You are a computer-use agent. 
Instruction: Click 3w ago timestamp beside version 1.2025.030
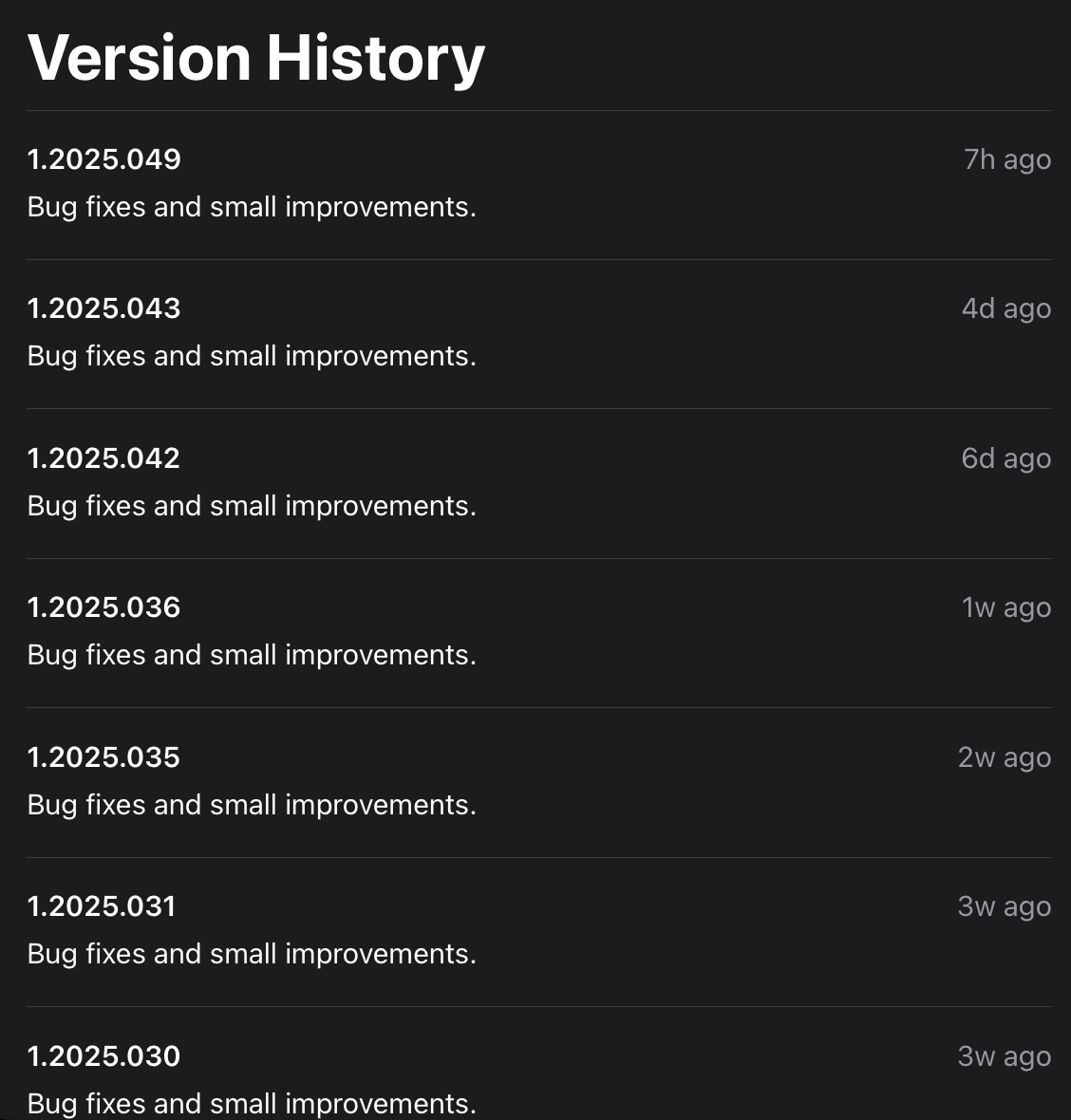[x=1004, y=1056]
